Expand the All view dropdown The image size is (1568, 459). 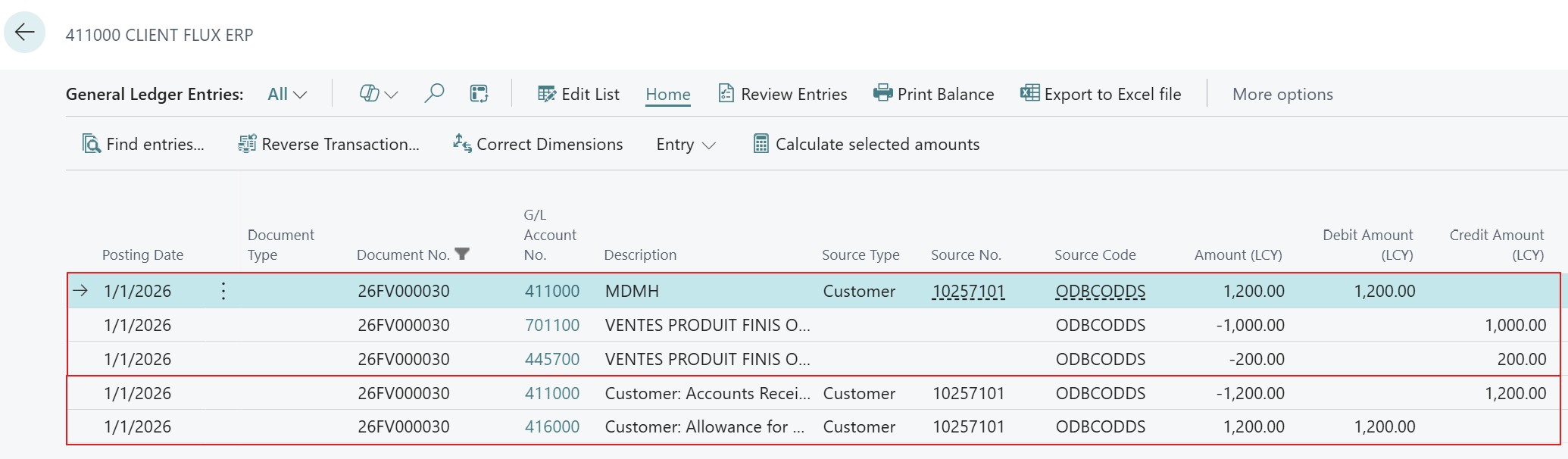[x=287, y=94]
